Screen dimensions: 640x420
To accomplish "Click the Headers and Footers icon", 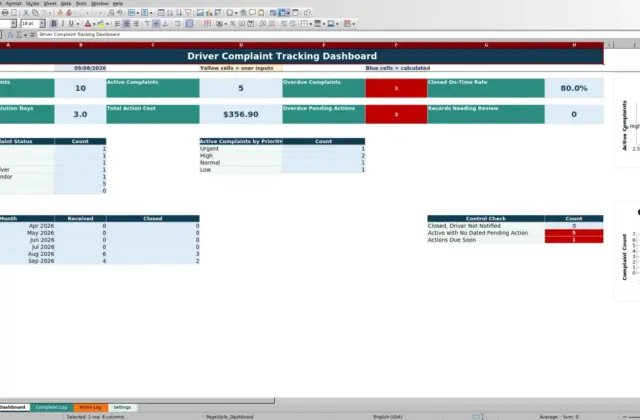I will pyautogui.click(x=261, y=13).
